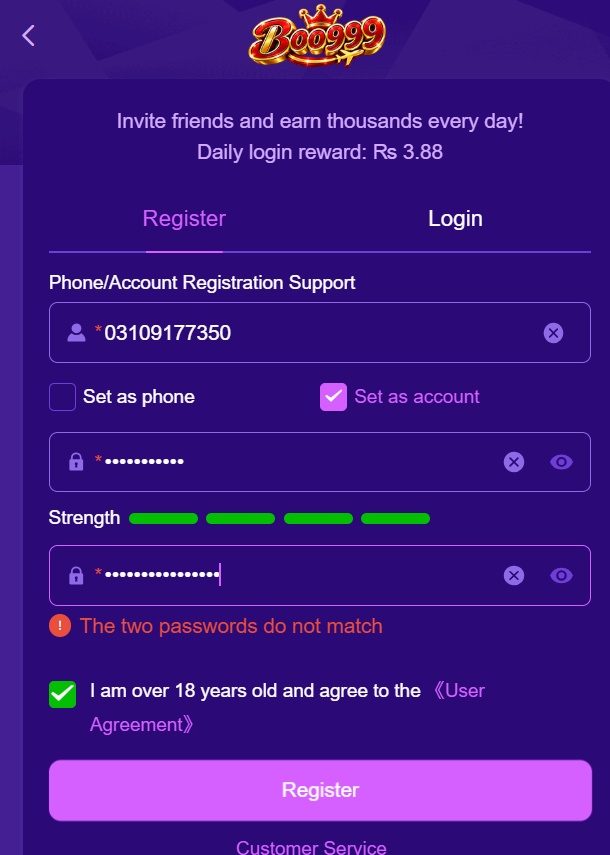This screenshot has height=855, width=610.
Task: Select the Register tab
Action: click(x=184, y=218)
